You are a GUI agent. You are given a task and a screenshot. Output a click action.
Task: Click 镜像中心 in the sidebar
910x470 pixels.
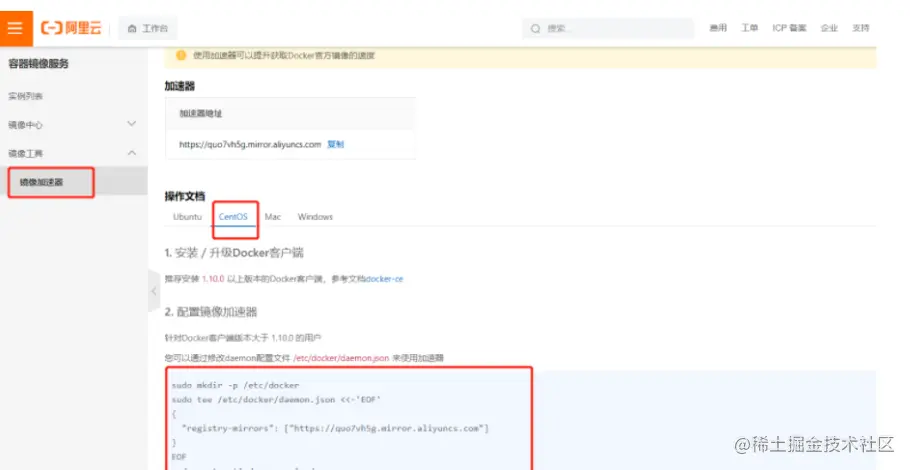click(x=26, y=125)
